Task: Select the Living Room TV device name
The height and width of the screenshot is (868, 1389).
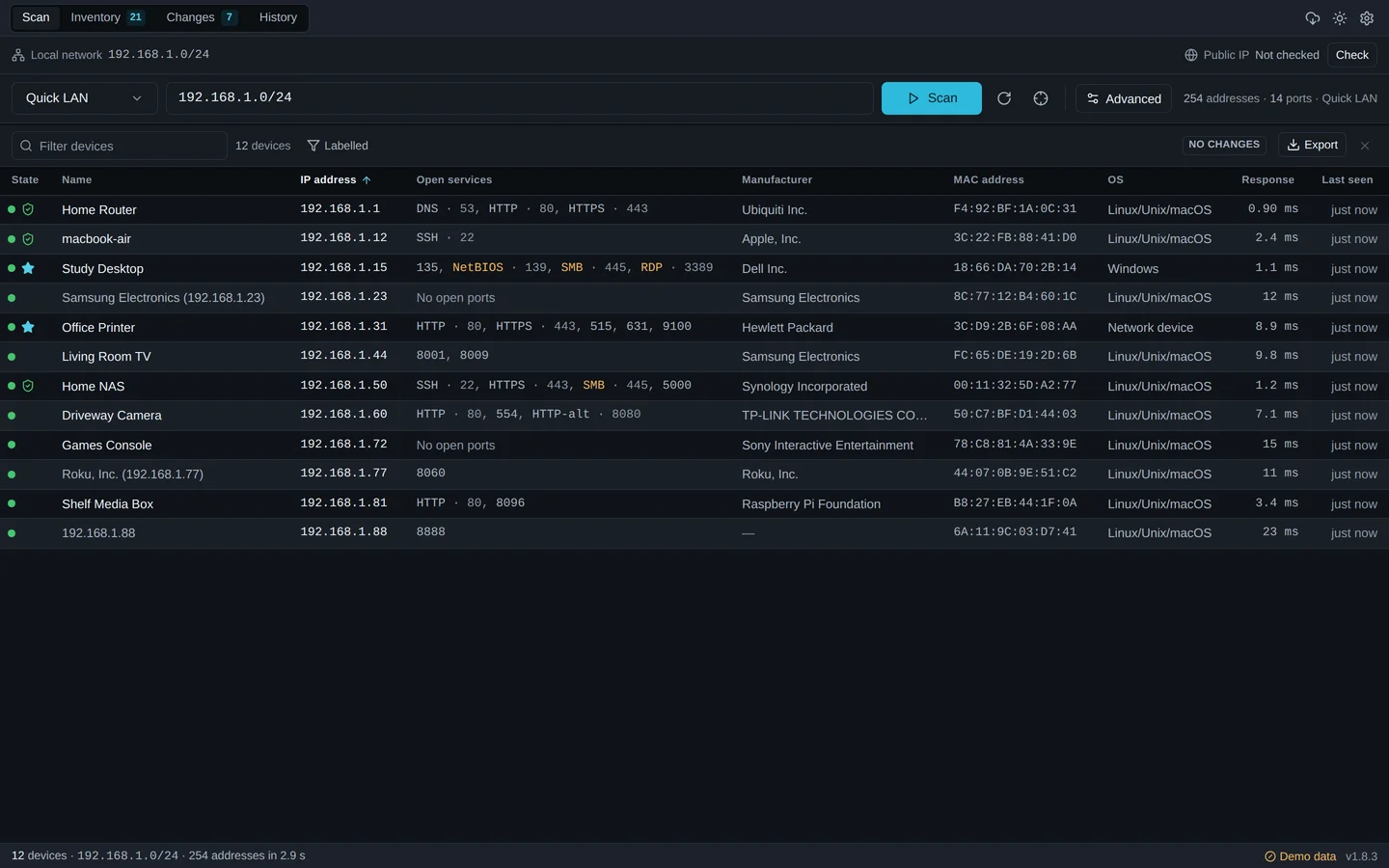Action: 106,357
